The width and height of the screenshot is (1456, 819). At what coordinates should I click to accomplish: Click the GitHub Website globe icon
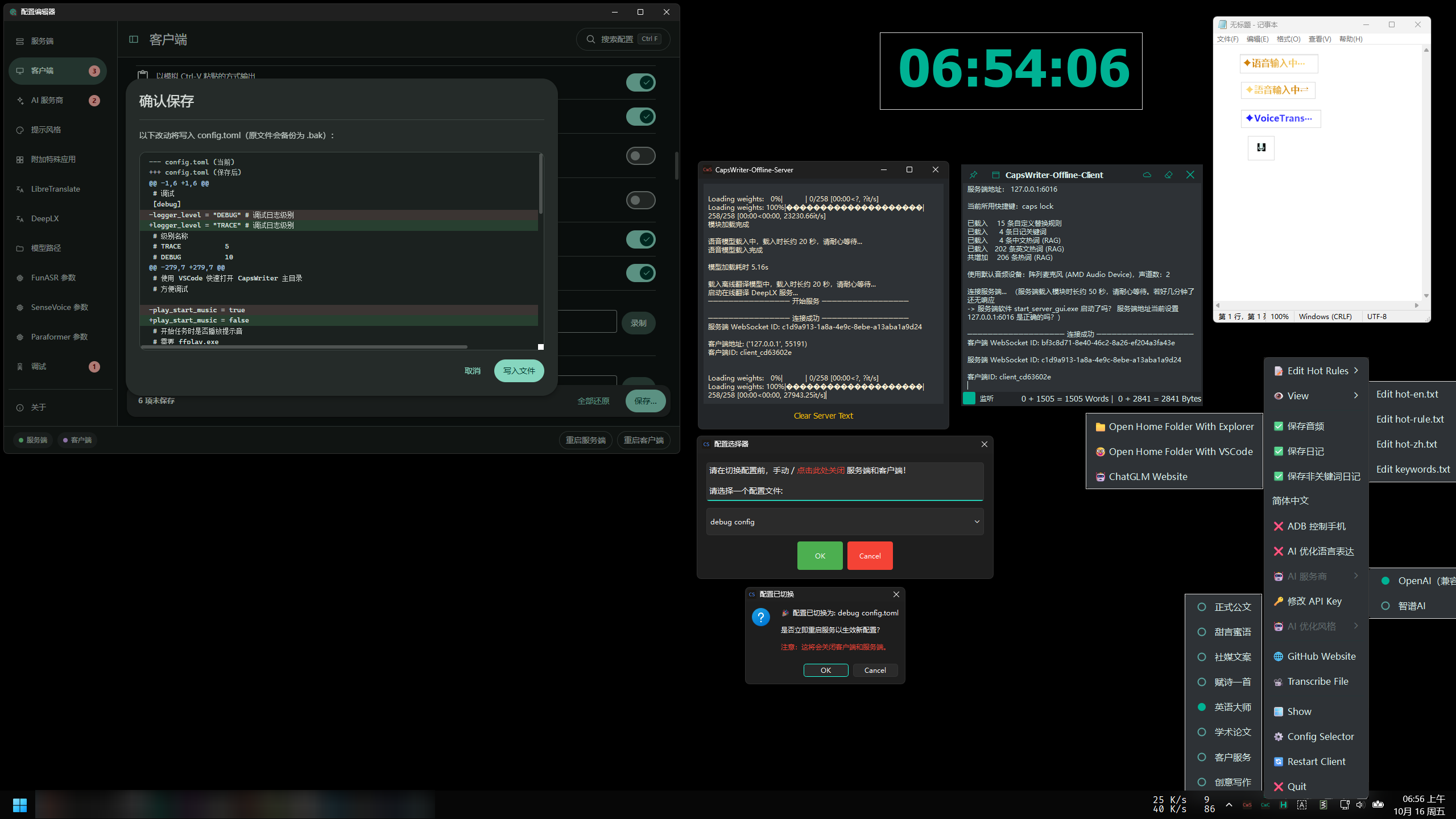[1278, 656]
